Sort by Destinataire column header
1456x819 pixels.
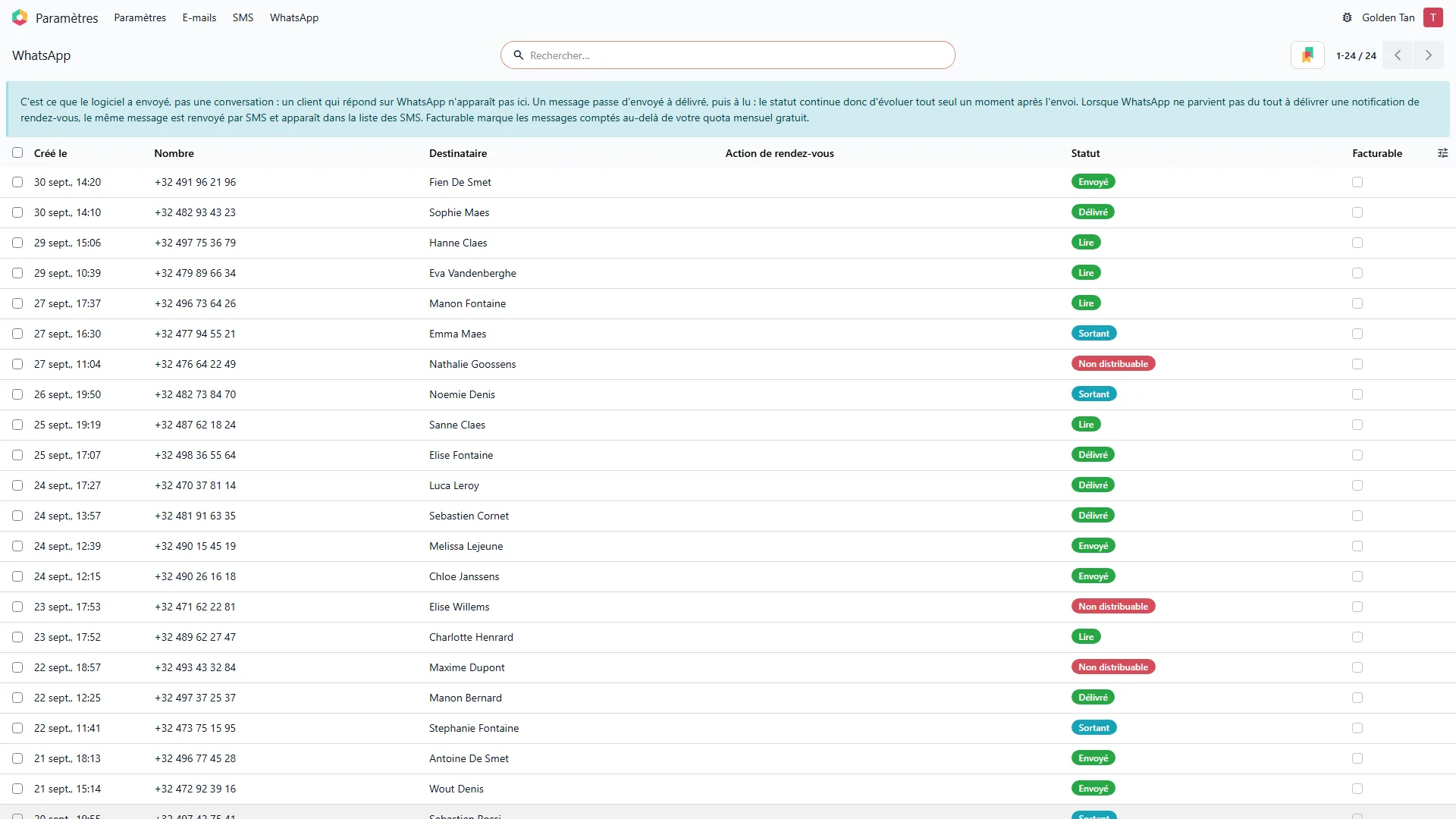pos(458,153)
